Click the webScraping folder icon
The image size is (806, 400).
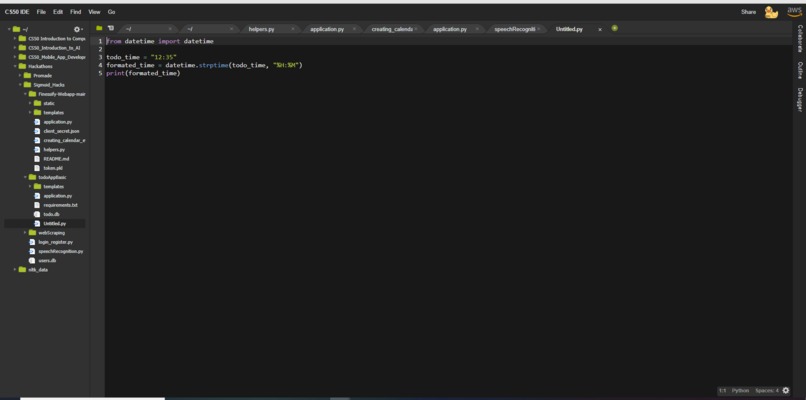coord(32,233)
